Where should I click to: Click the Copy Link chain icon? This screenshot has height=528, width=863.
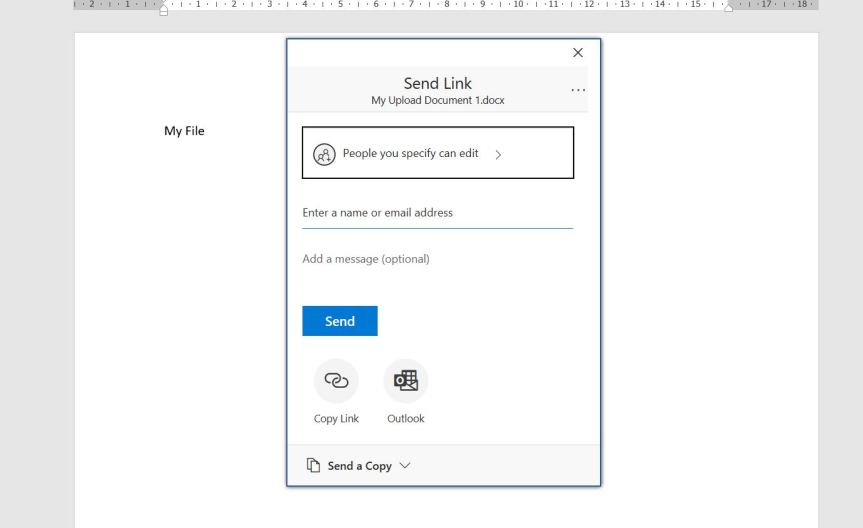click(336, 381)
